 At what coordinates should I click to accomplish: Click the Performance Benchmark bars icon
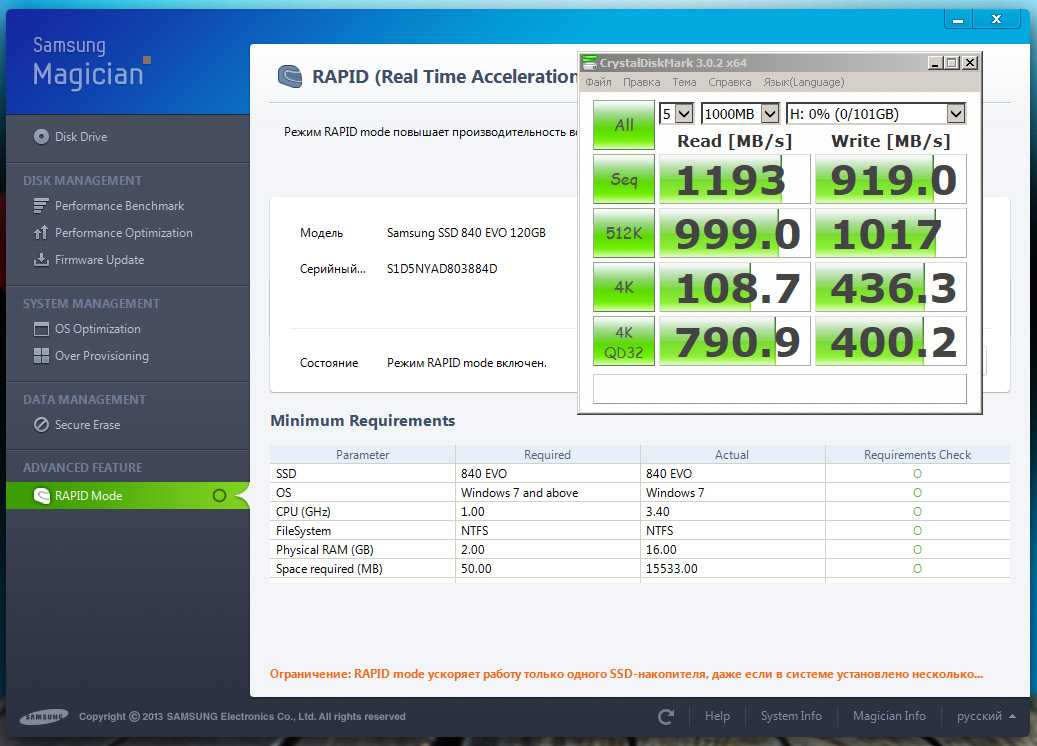pos(41,206)
